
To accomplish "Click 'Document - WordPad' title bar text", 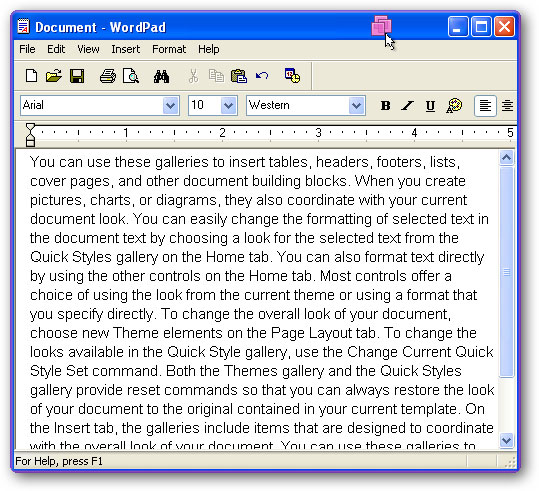I will point(100,27).
